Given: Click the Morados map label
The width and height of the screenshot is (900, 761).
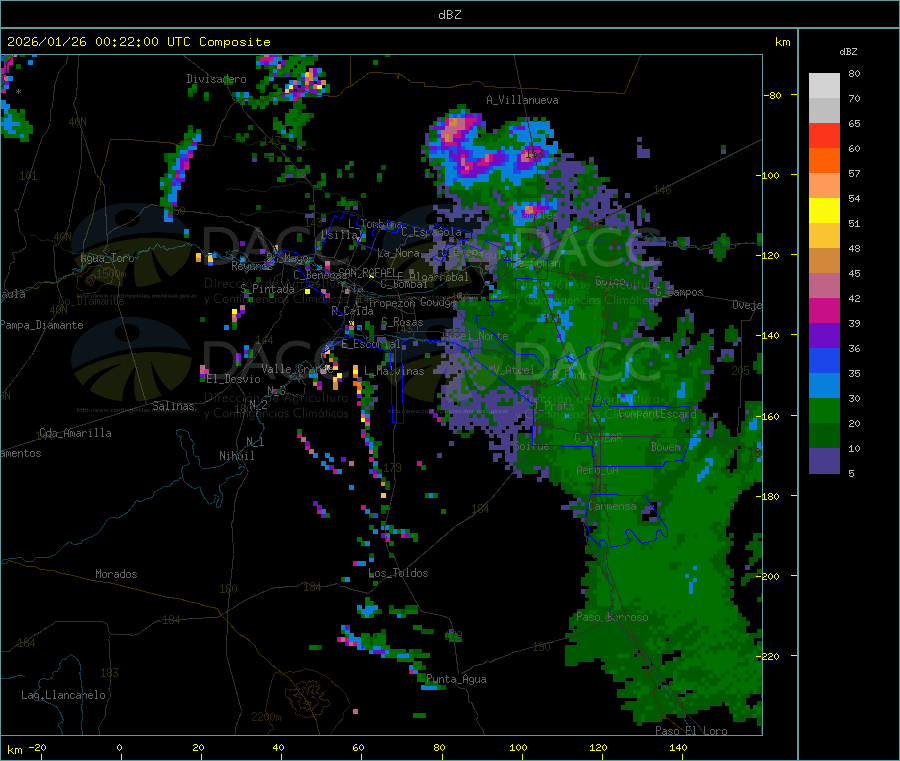Looking at the screenshot, I should click(116, 574).
